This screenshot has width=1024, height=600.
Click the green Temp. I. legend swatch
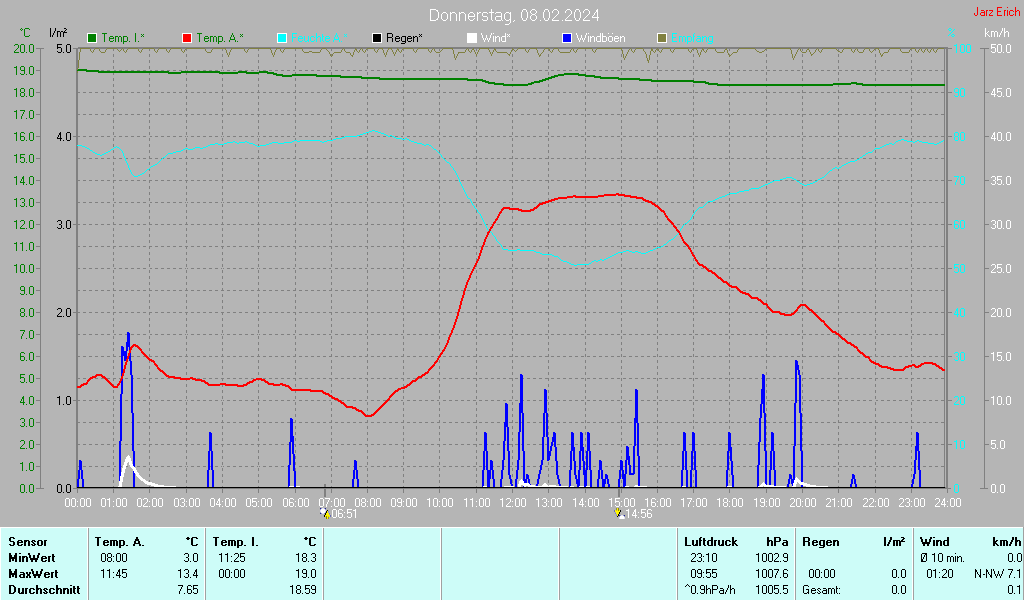(92, 39)
